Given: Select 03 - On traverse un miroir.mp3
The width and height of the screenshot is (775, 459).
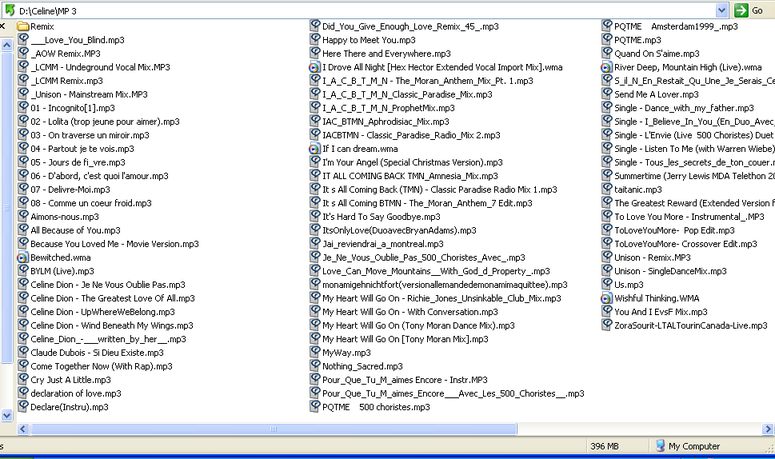Looking at the screenshot, I should [x=90, y=135].
